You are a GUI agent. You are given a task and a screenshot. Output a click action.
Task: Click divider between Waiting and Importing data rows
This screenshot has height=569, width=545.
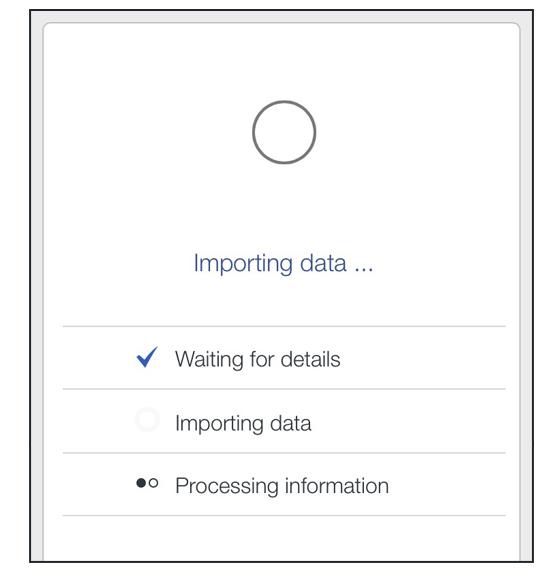tap(284, 389)
